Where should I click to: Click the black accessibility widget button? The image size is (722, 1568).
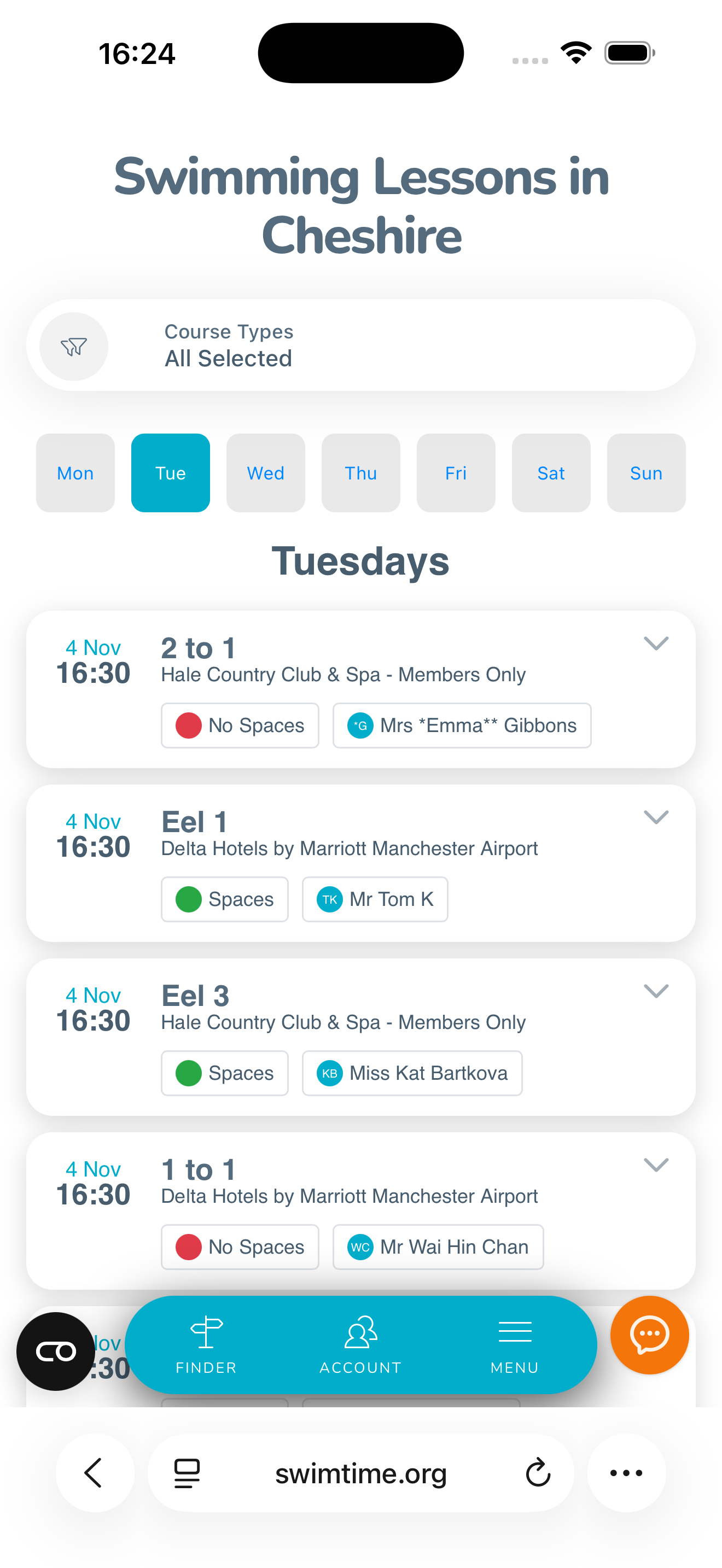point(55,1351)
